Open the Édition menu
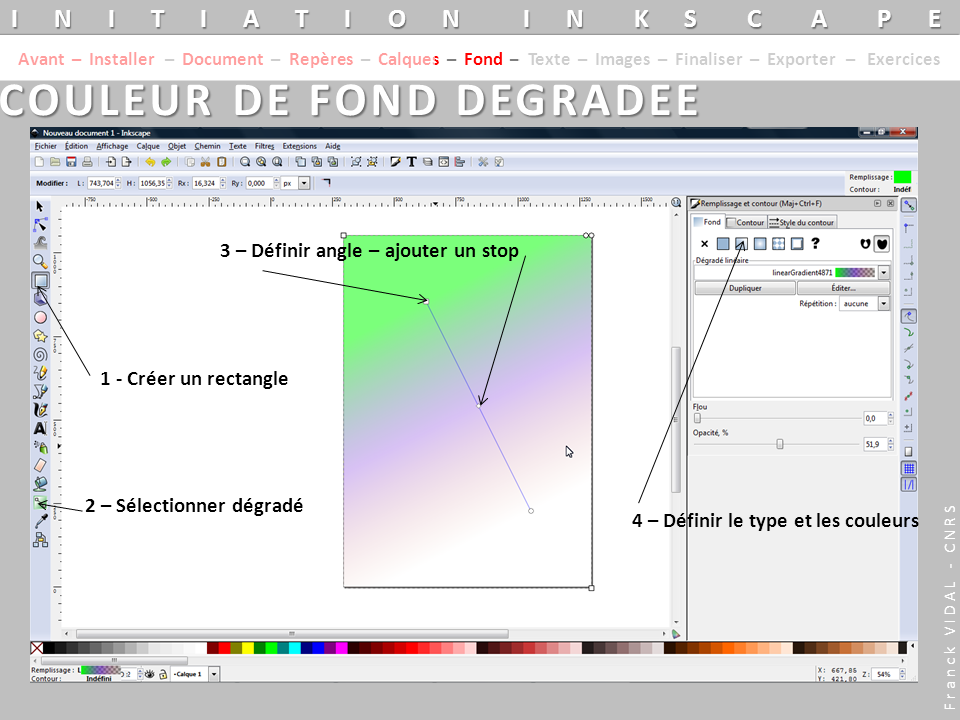Screen dimensions: 960x720 77,146
